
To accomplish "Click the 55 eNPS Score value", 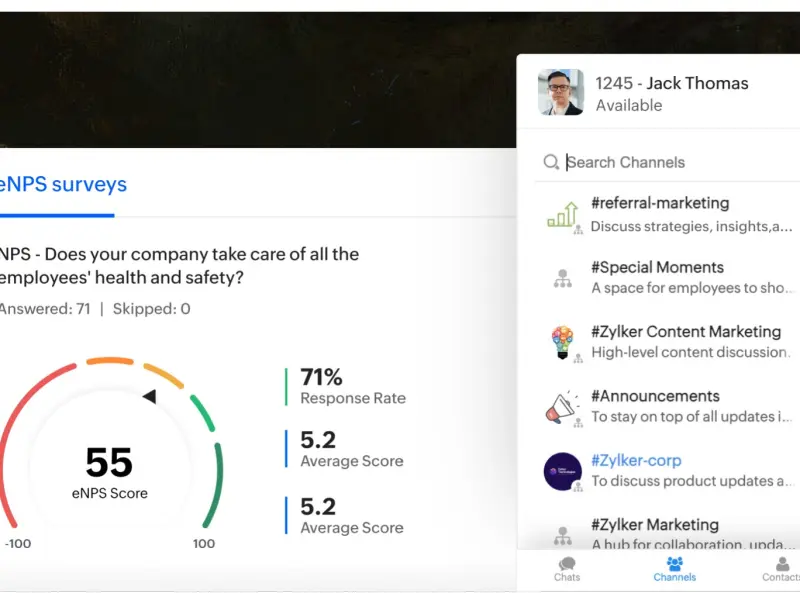I will point(109,462).
